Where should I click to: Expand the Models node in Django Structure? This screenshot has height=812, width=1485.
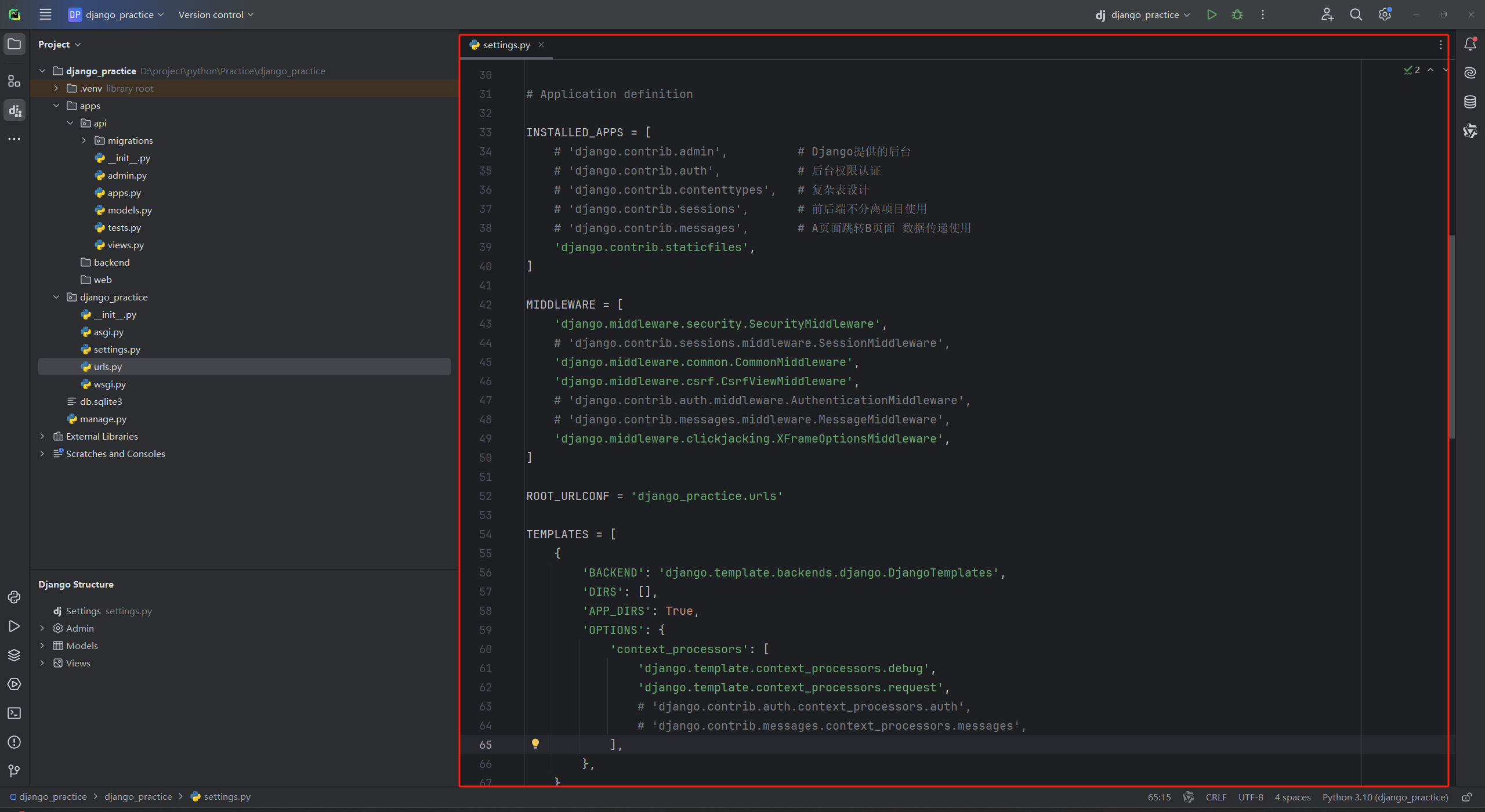pos(42,646)
